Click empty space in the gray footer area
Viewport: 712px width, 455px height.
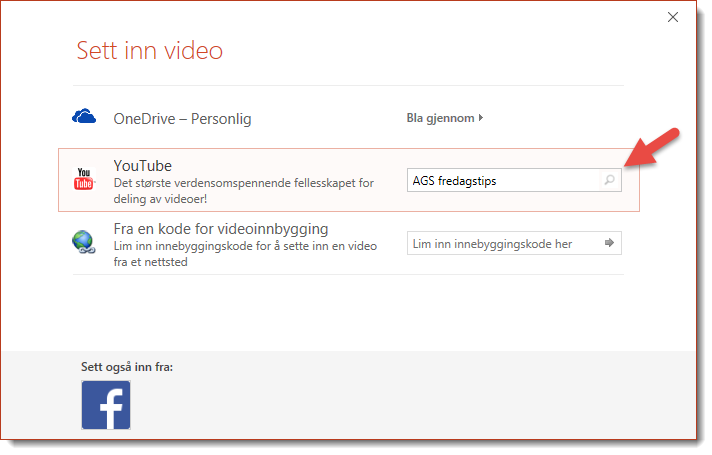click(x=420, y=400)
